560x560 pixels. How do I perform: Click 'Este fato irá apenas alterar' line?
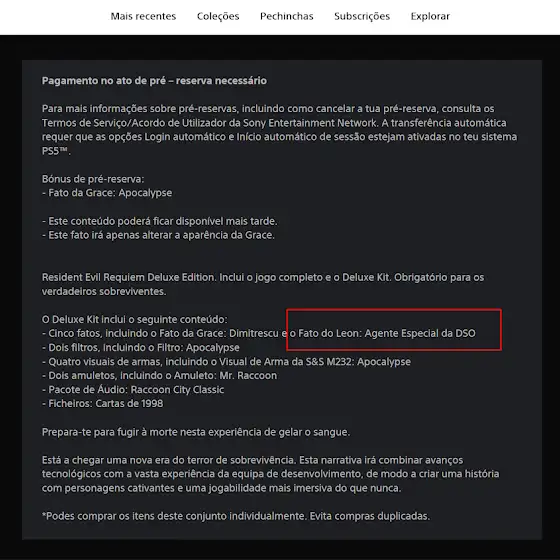pyautogui.click(x=158, y=235)
